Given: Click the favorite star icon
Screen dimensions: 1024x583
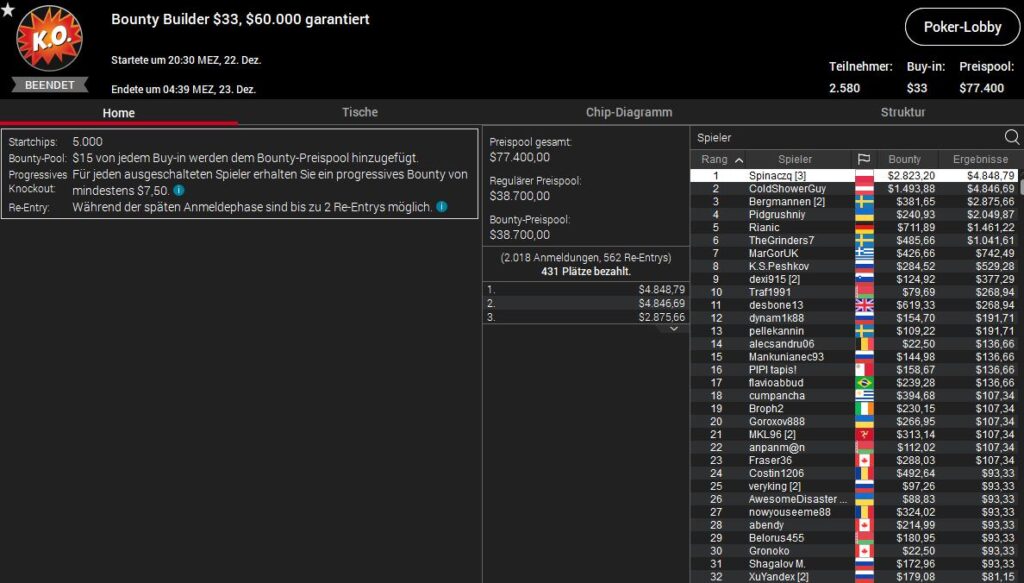Looking at the screenshot, I should pos(8,11).
